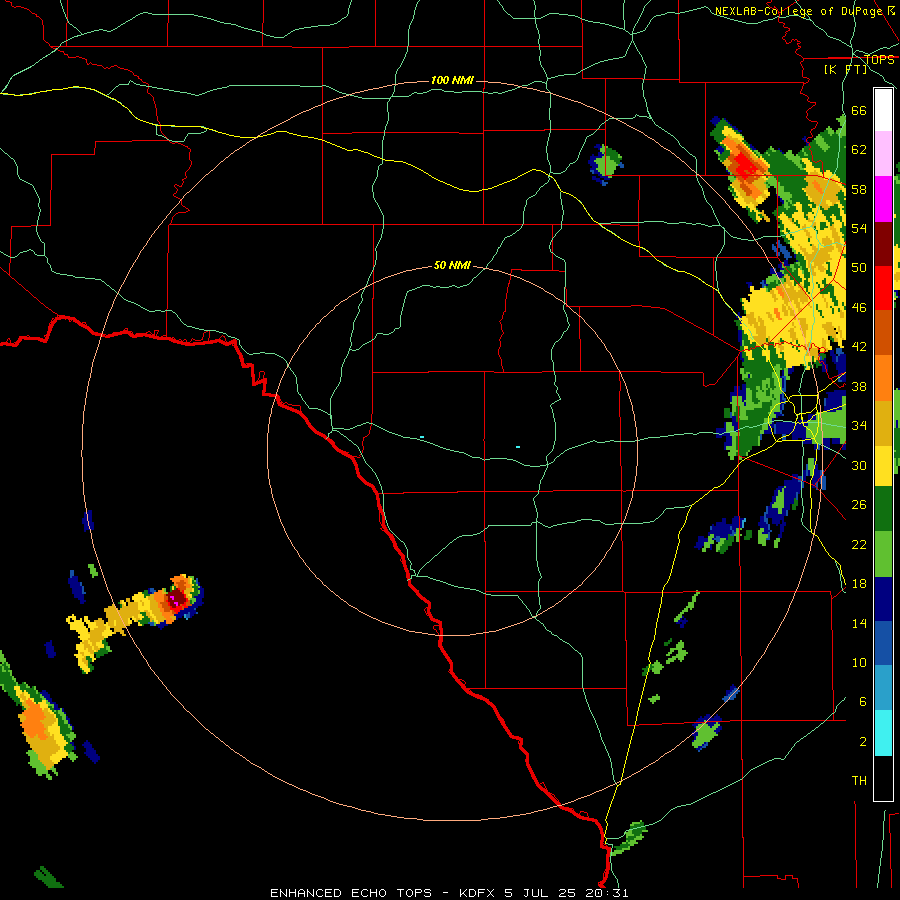Select the "42" legend value
This screenshot has width=900, height=900.
click(x=859, y=347)
